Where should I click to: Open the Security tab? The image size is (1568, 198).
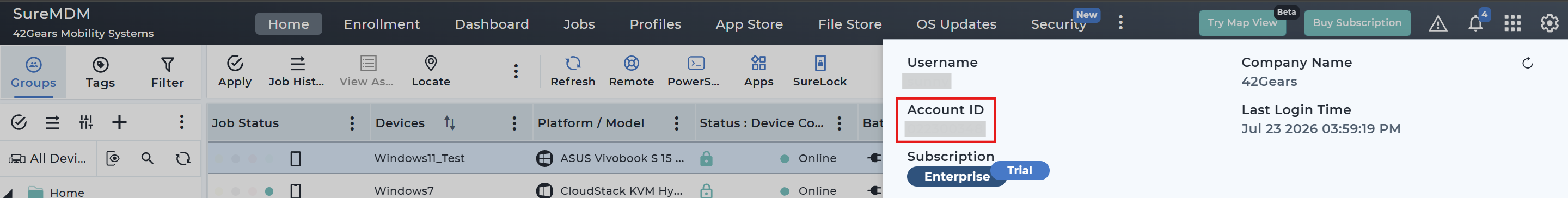coord(1058,24)
